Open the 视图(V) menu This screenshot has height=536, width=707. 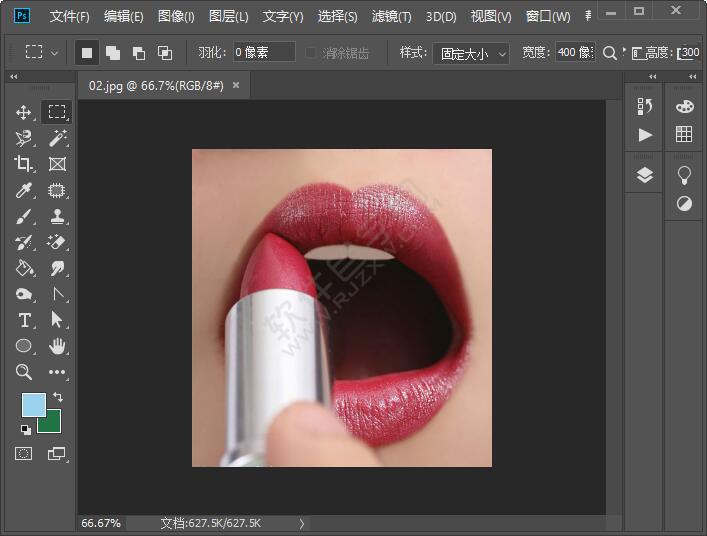(491, 17)
